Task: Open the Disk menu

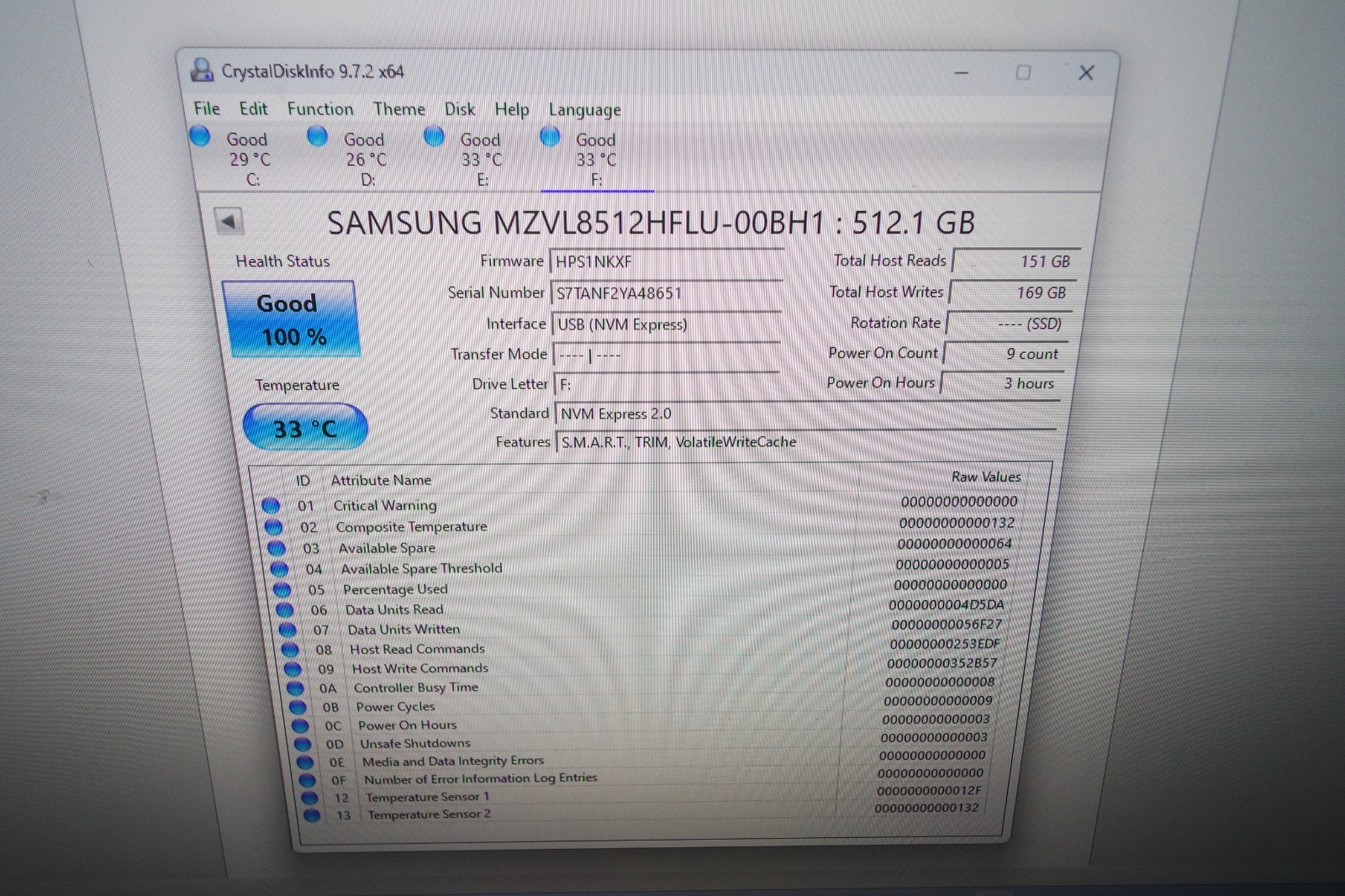Action: tap(460, 109)
